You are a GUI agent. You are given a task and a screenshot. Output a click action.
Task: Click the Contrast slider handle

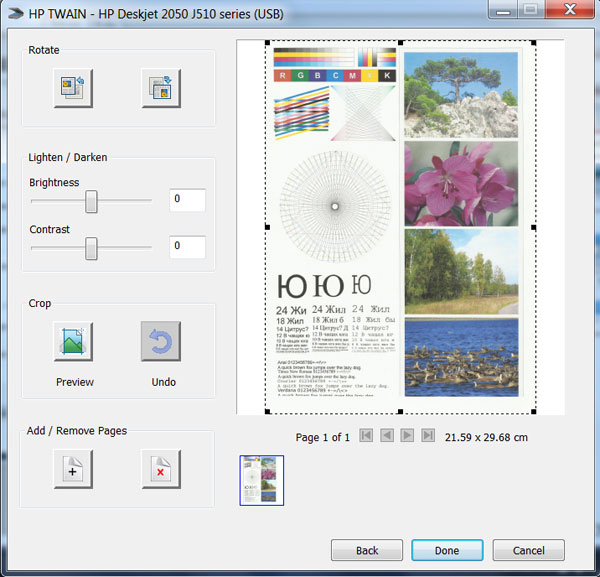91,248
